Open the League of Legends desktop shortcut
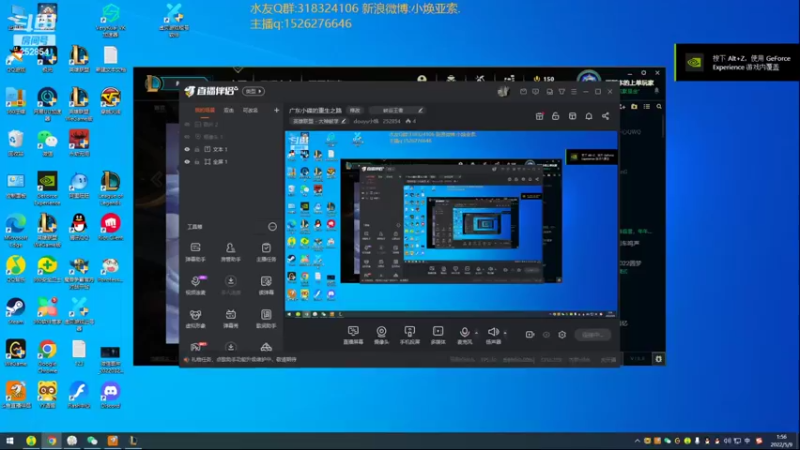Image resolution: width=800 pixels, height=450 pixels. point(110,188)
